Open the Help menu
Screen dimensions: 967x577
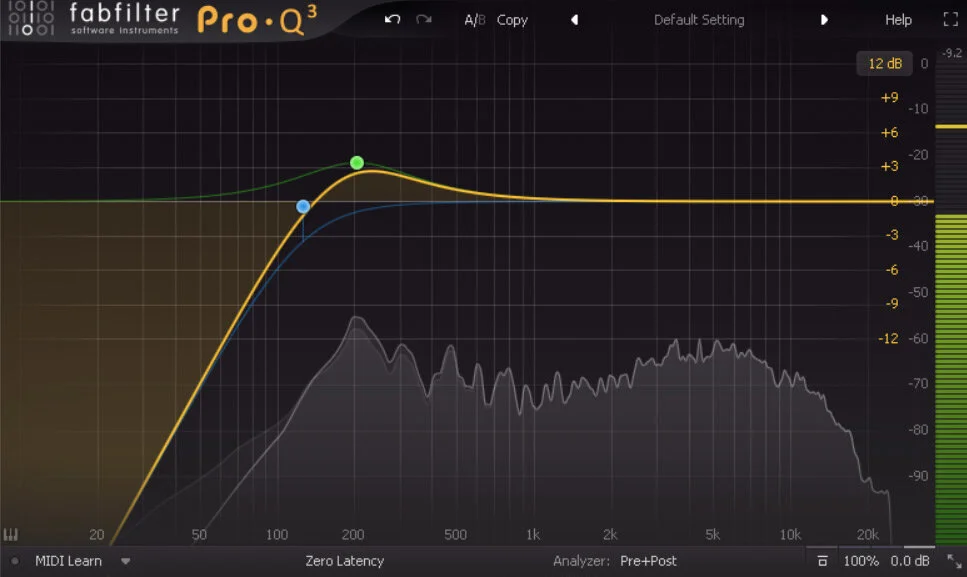point(897,19)
